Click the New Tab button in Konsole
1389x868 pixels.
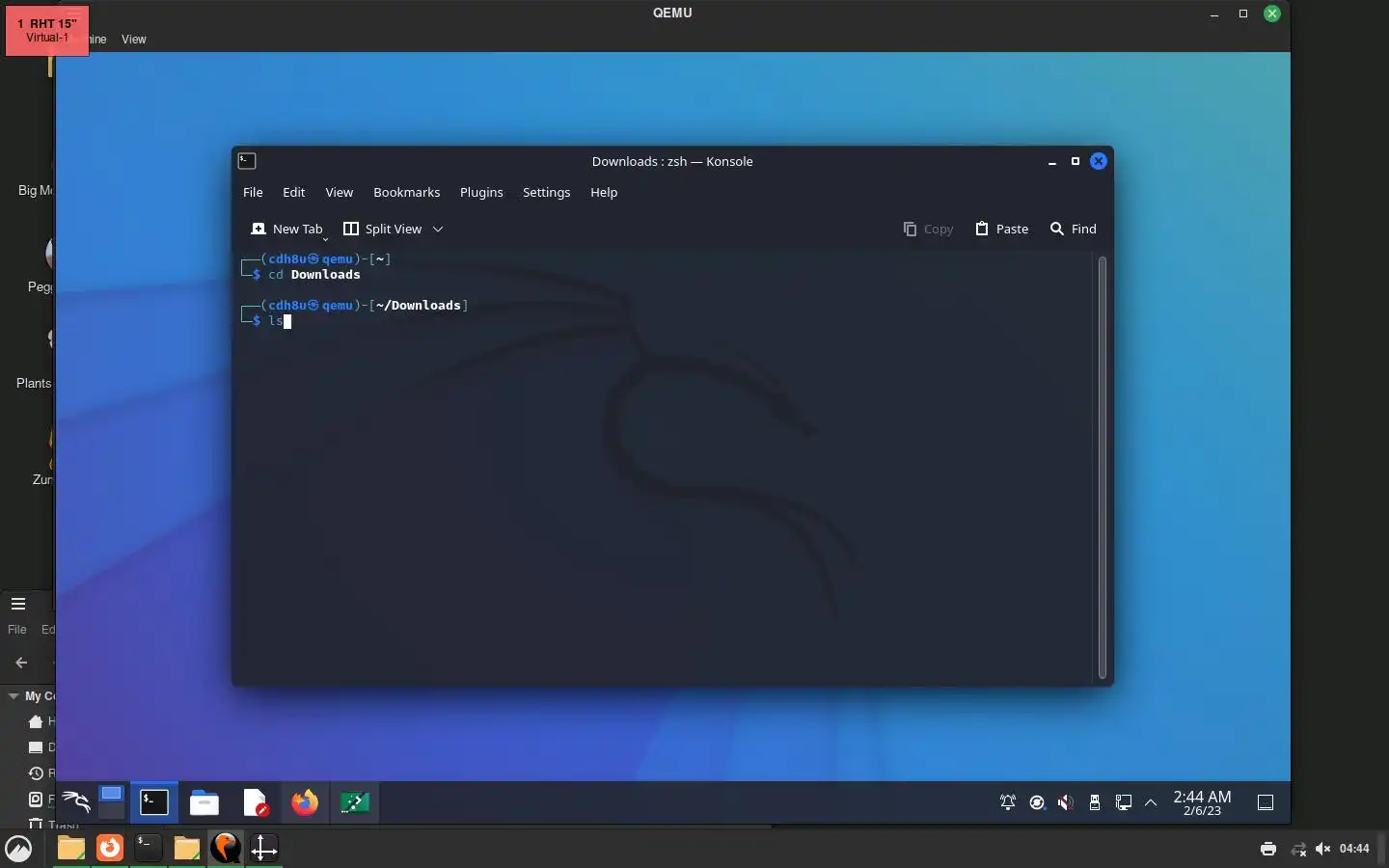pyautogui.click(x=286, y=229)
